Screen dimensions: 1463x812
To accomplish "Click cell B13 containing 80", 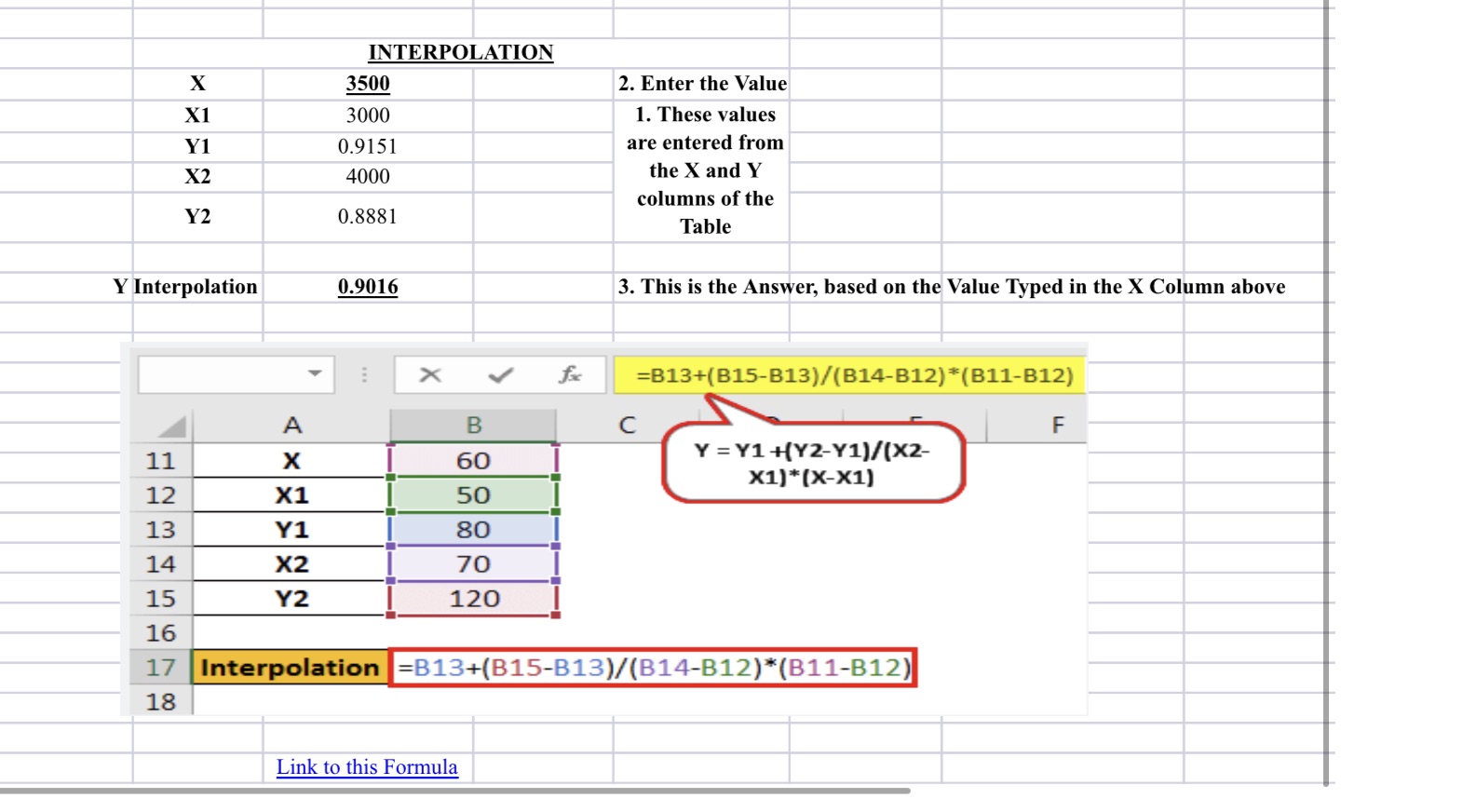I will pyautogui.click(x=473, y=530).
